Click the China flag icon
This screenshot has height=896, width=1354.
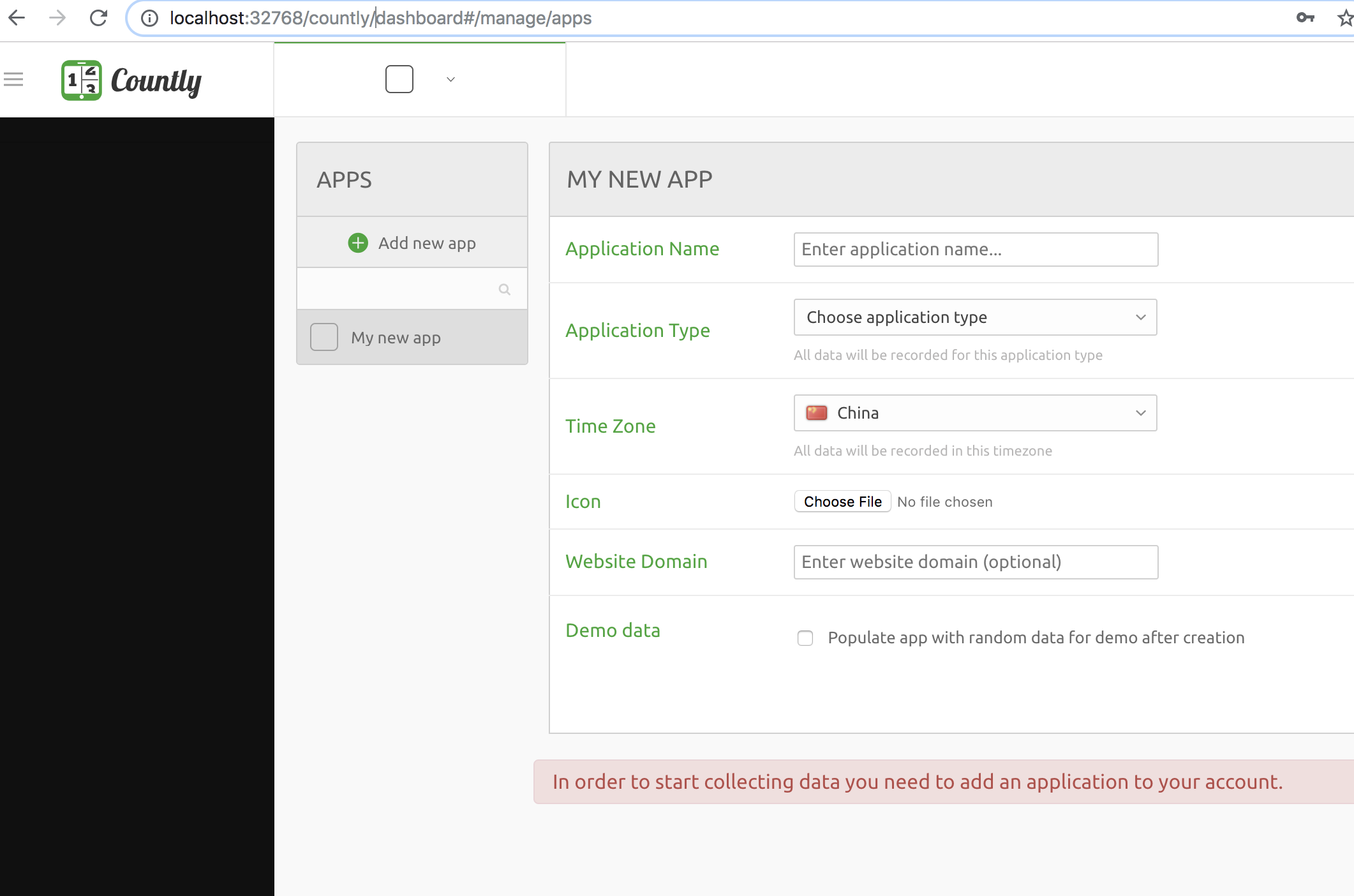click(x=816, y=413)
